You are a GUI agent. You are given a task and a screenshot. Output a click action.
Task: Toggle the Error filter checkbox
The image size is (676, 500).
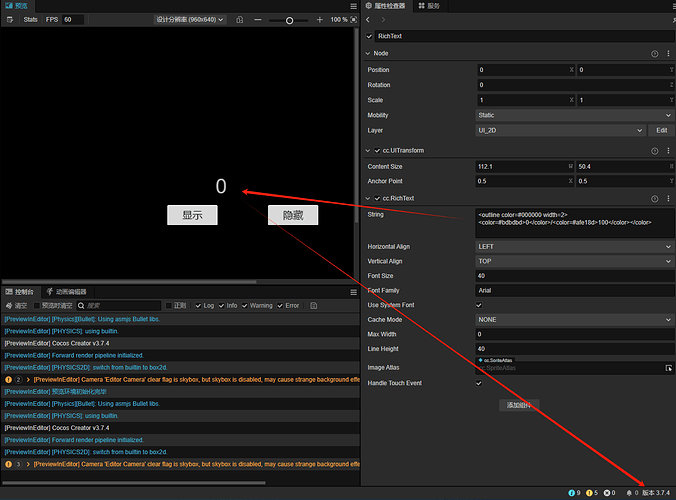click(x=280, y=306)
